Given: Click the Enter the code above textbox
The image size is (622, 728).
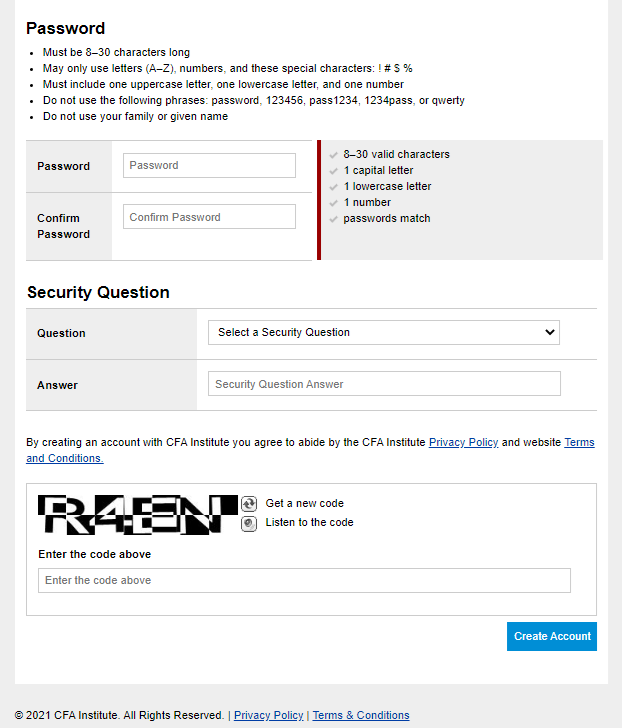Looking at the screenshot, I should (x=305, y=580).
